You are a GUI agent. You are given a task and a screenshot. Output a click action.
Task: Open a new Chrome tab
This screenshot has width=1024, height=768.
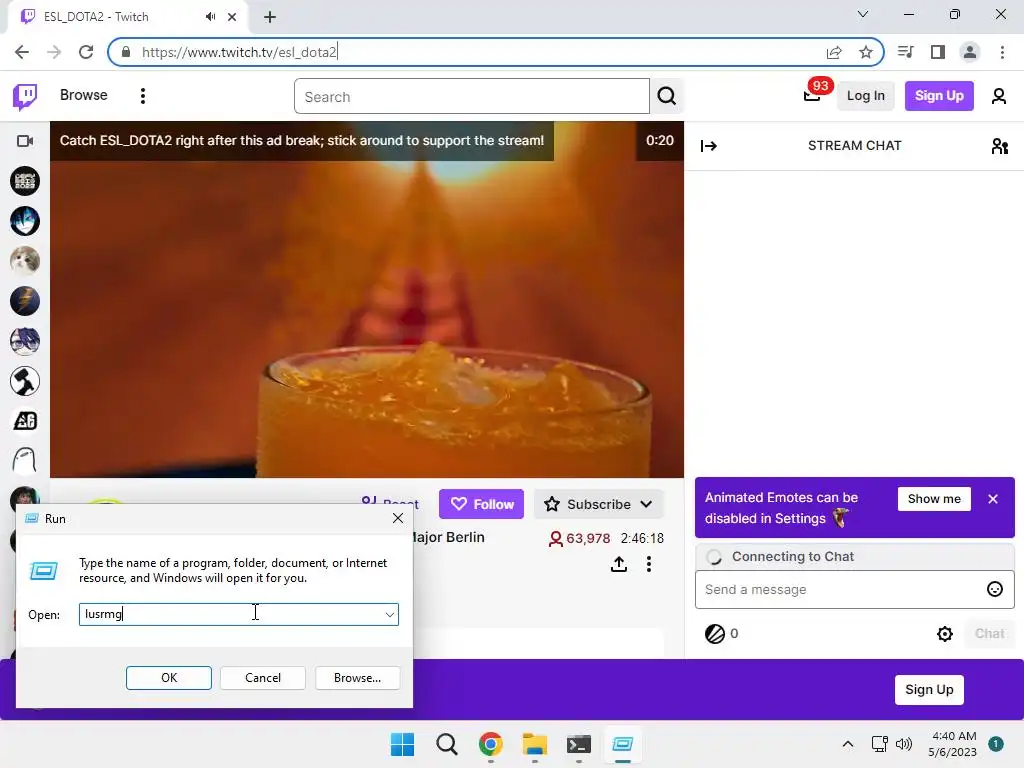270,17
